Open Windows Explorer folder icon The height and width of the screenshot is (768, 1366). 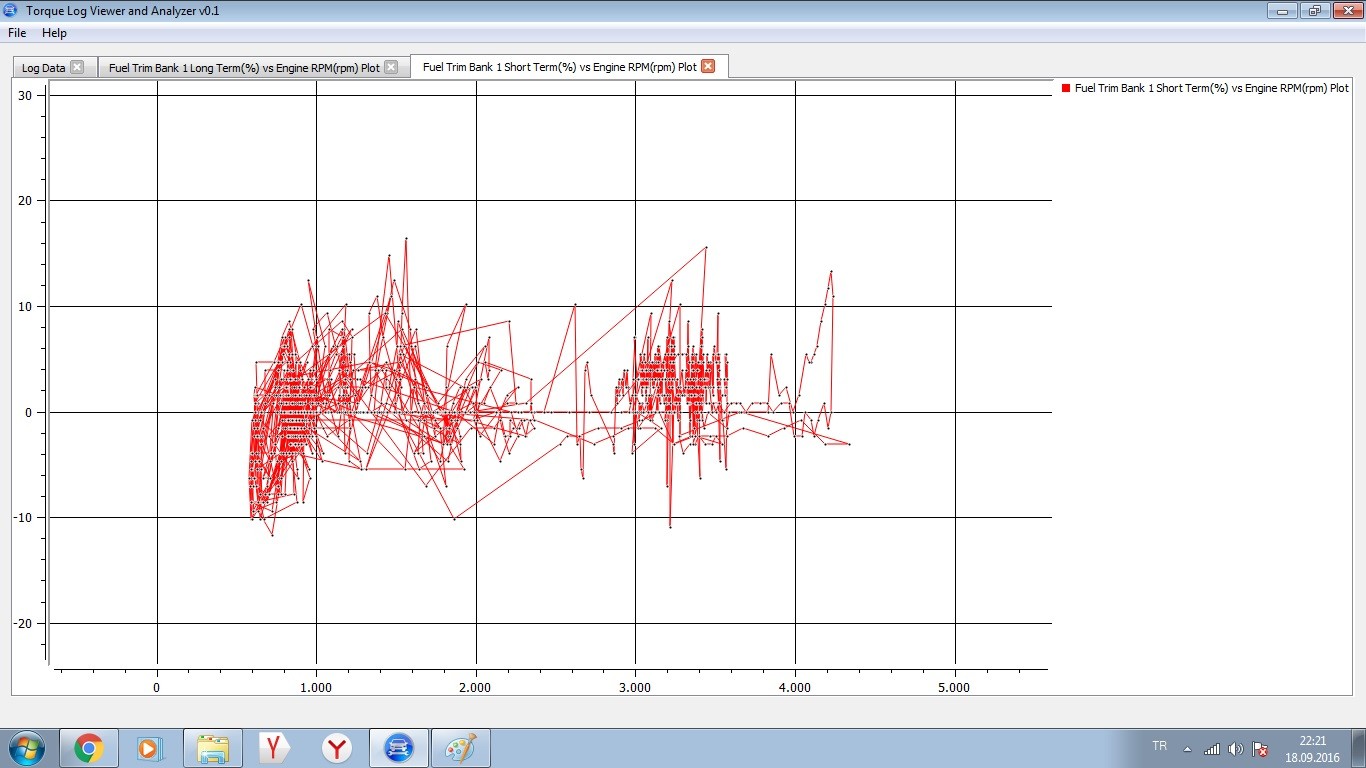pyautogui.click(x=213, y=748)
